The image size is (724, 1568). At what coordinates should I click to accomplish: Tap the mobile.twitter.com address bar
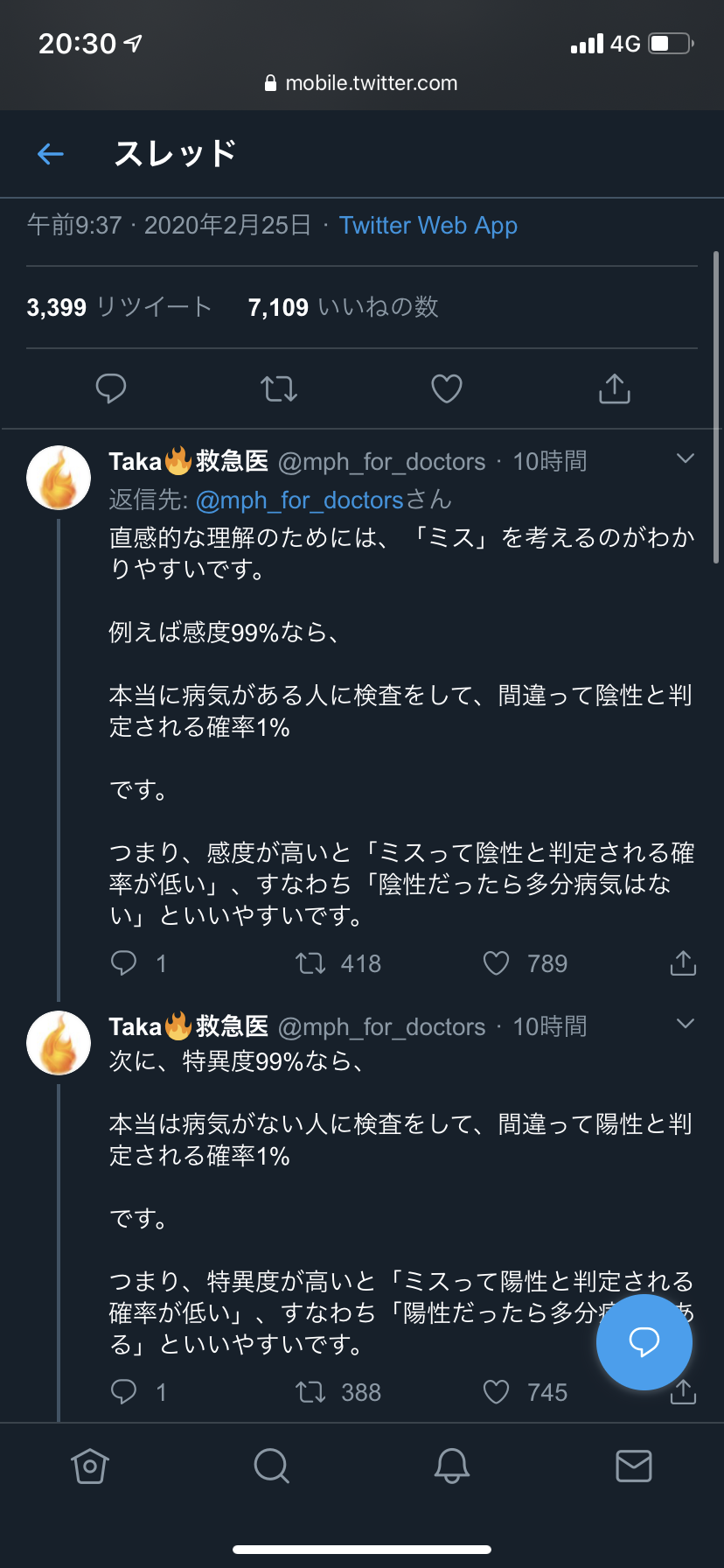click(x=362, y=83)
